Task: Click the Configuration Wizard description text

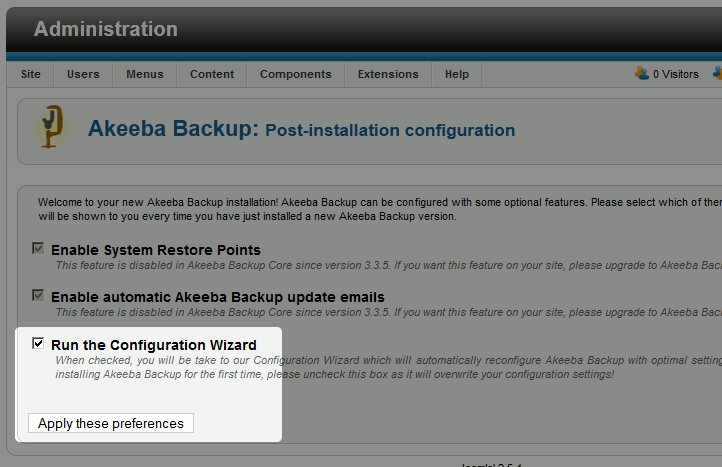Action: [380, 366]
